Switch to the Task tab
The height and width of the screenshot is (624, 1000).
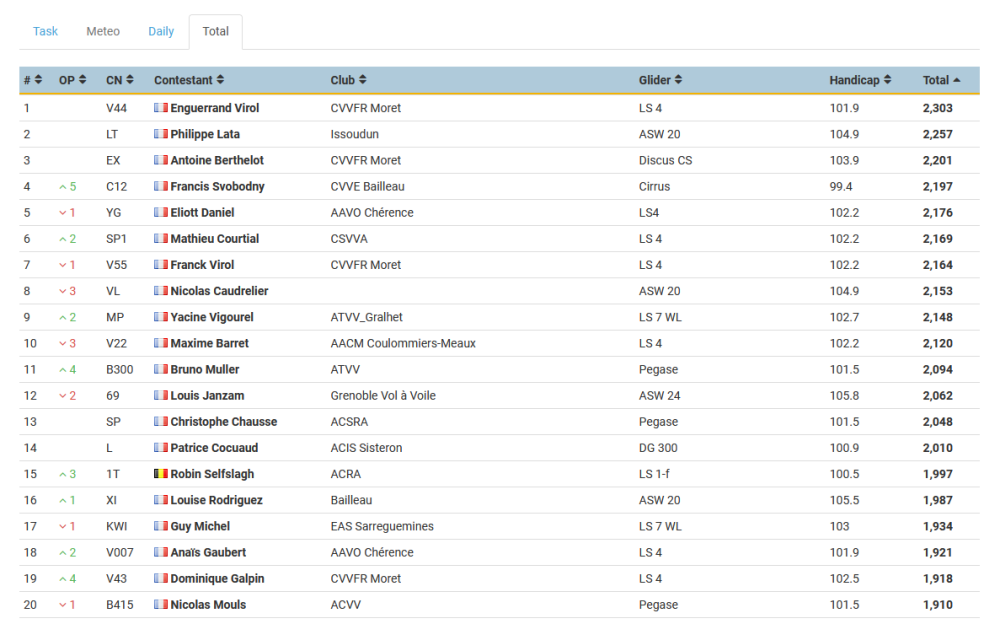(45, 31)
